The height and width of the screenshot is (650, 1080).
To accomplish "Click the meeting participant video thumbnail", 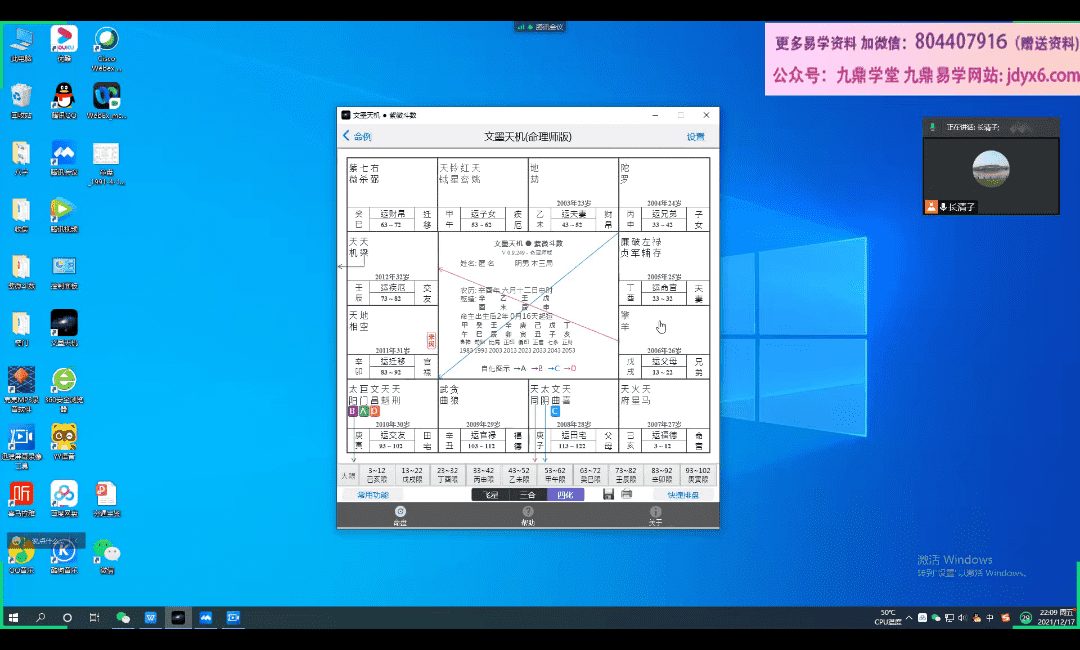I will [x=990, y=167].
